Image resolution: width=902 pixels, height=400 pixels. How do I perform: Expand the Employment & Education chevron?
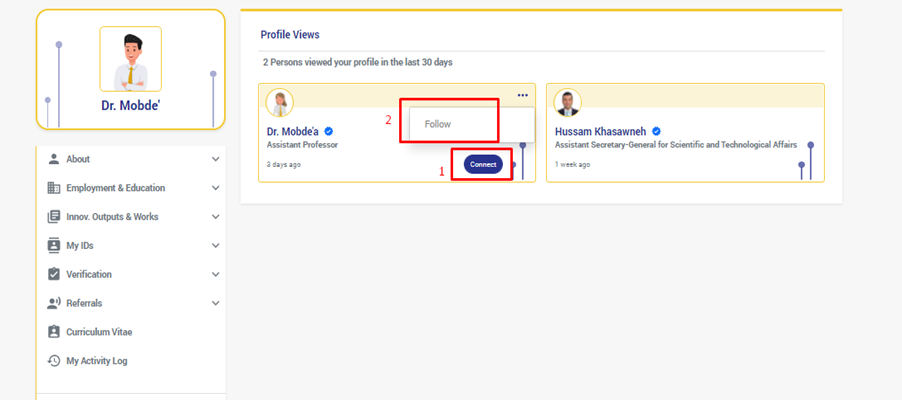tap(216, 188)
